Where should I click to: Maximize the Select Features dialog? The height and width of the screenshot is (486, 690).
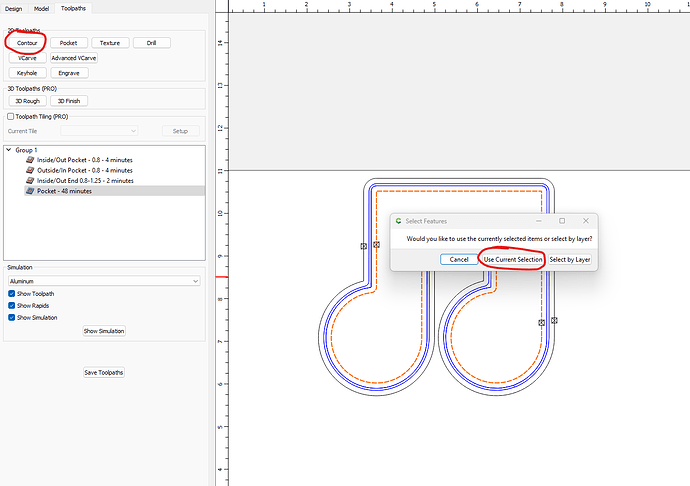point(562,221)
